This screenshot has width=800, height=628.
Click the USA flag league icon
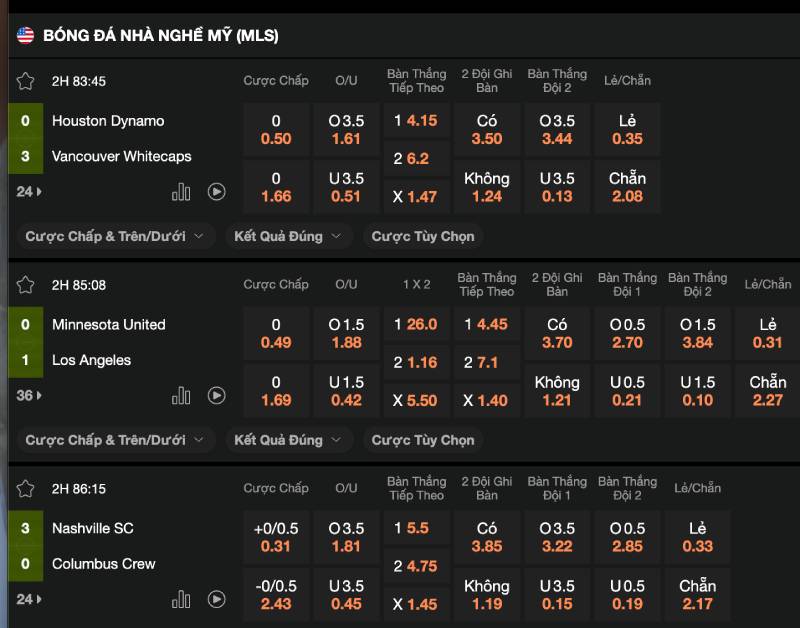click(x=25, y=36)
